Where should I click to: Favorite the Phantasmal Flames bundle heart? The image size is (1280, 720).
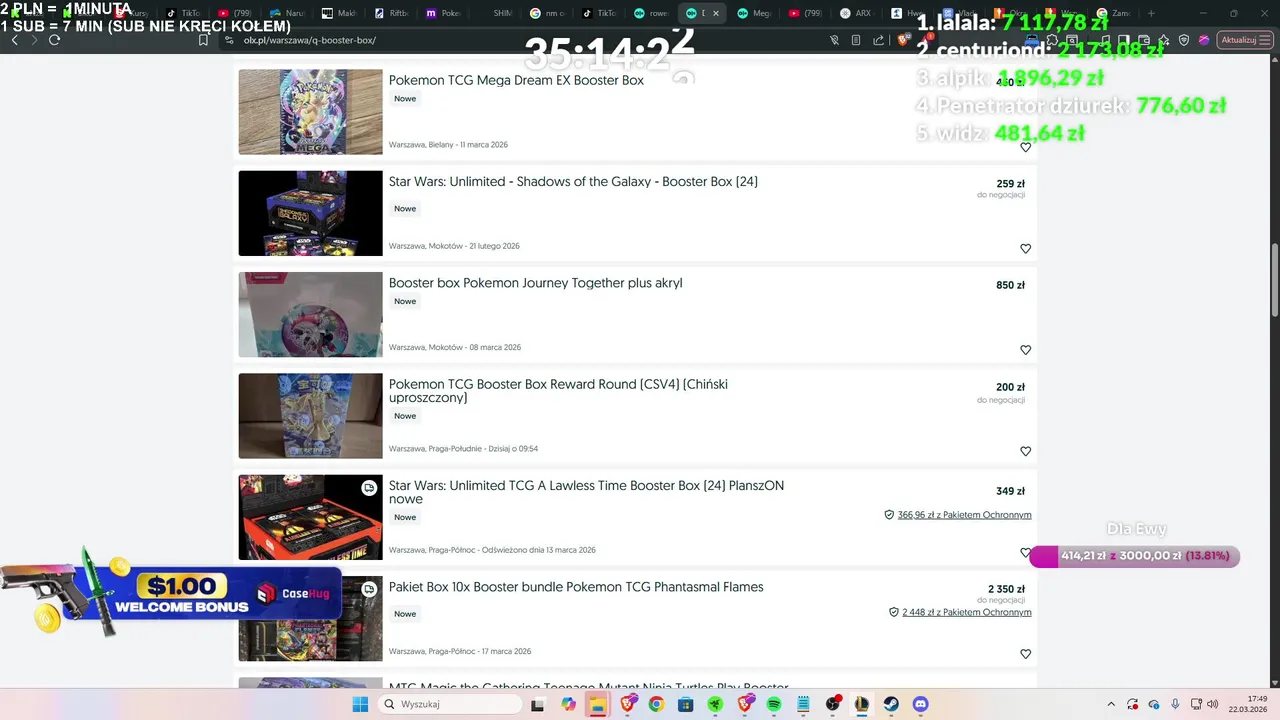click(1025, 654)
